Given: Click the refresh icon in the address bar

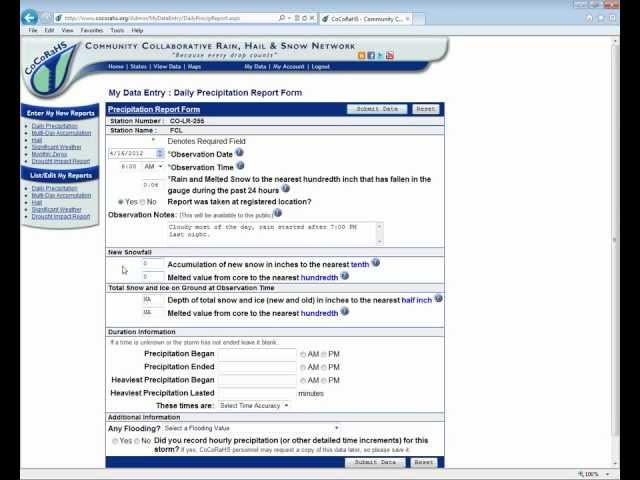Looking at the screenshot, I should click(x=304, y=18).
